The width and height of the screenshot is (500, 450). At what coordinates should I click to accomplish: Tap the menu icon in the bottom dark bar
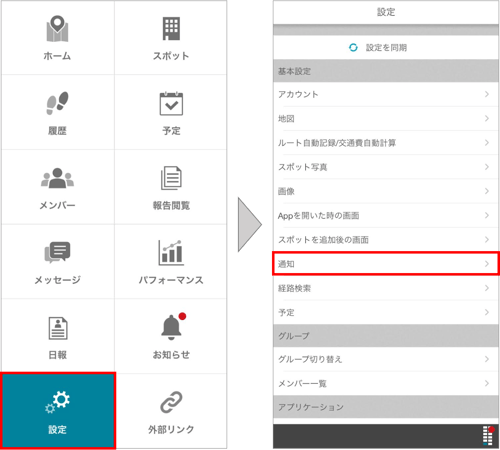click(x=488, y=435)
